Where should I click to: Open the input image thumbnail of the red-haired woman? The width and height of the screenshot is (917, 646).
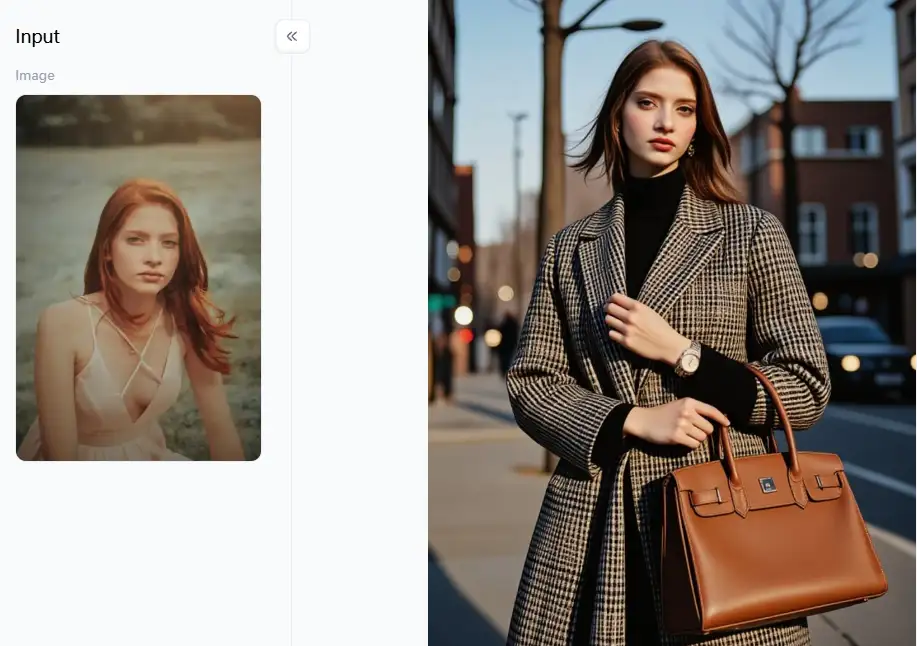click(x=139, y=278)
